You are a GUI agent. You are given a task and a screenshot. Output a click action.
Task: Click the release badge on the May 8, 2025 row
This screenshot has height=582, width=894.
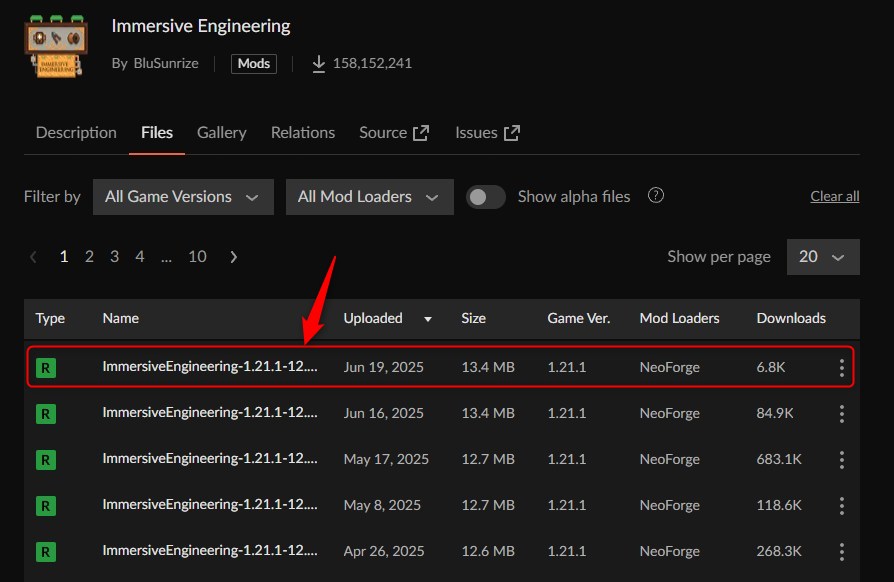click(x=46, y=506)
